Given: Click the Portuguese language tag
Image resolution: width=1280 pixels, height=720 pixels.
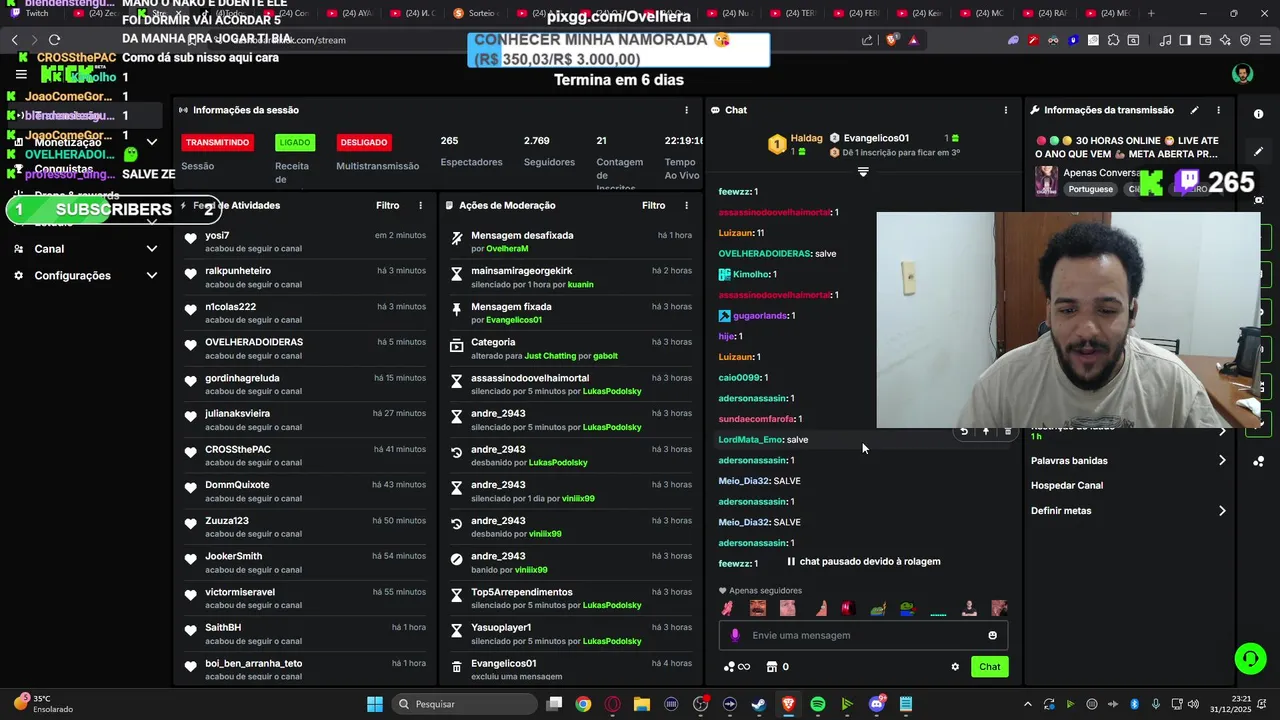Looking at the screenshot, I should [1090, 189].
